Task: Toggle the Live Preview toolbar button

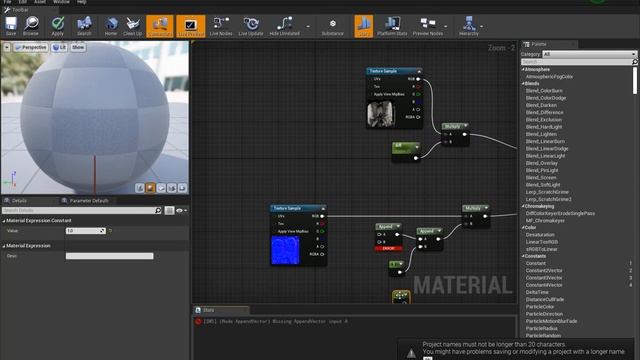Action: coord(191,26)
